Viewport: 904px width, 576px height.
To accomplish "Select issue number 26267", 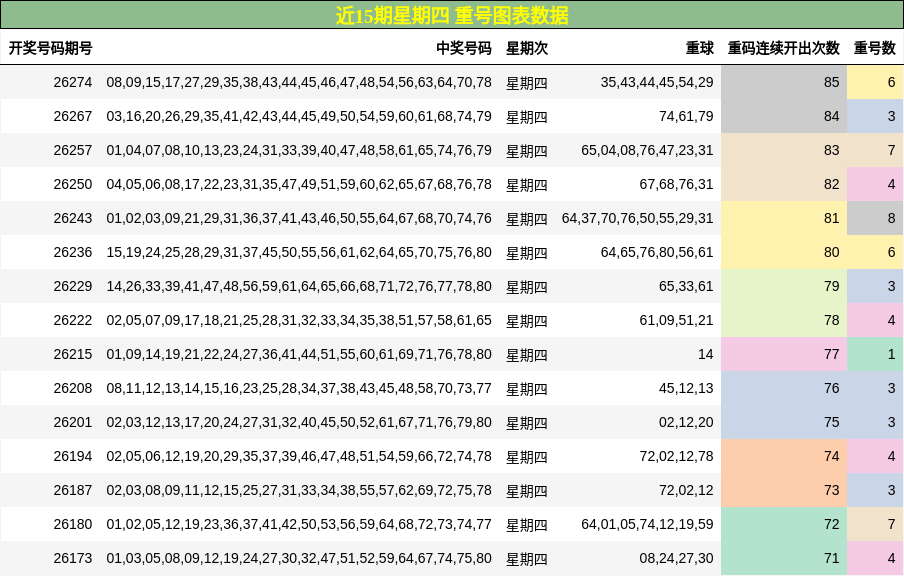I will pyautogui.click(x=73, y=116).
